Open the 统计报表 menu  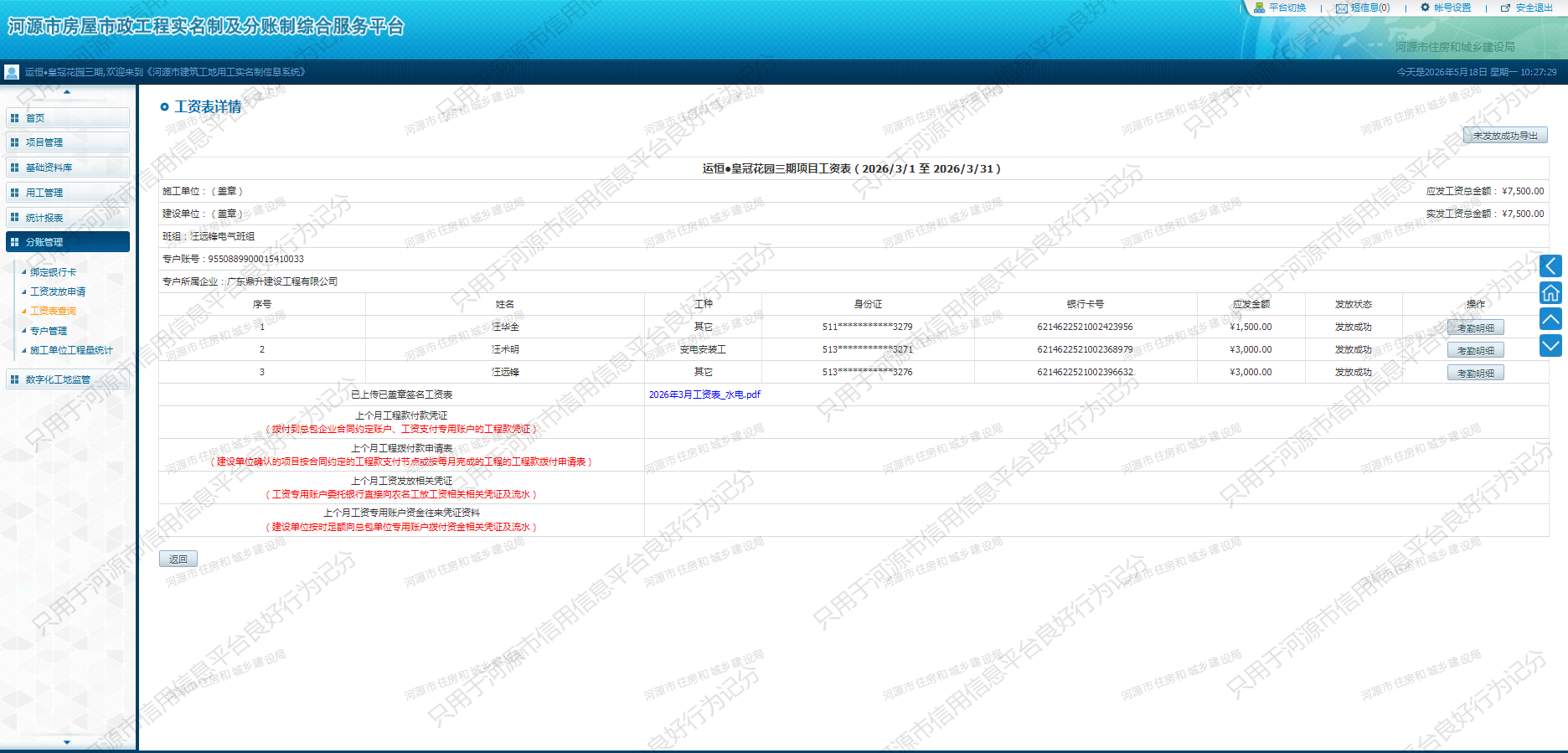(x=68, y=218)
